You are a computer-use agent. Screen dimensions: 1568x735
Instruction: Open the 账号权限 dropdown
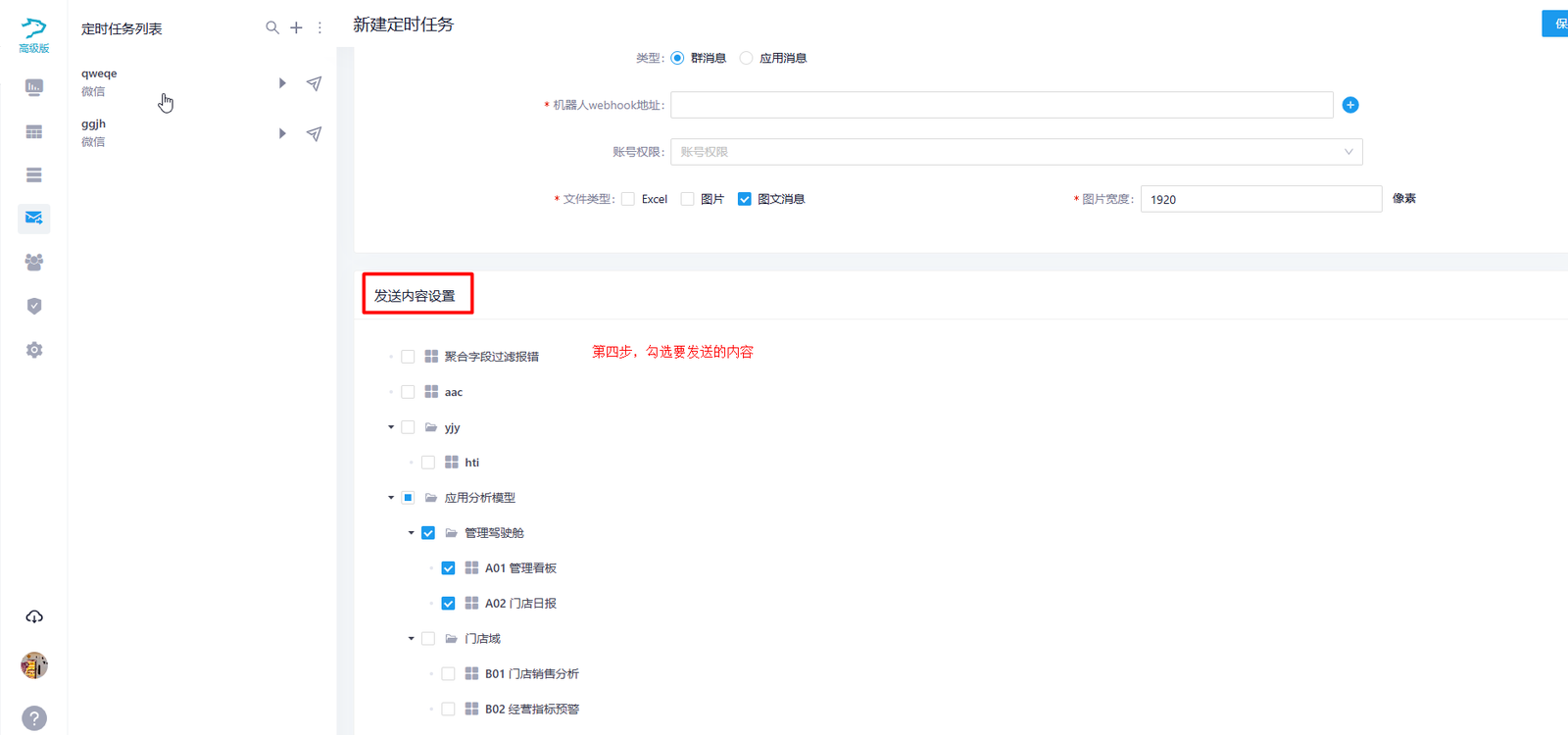(1016, 152)
